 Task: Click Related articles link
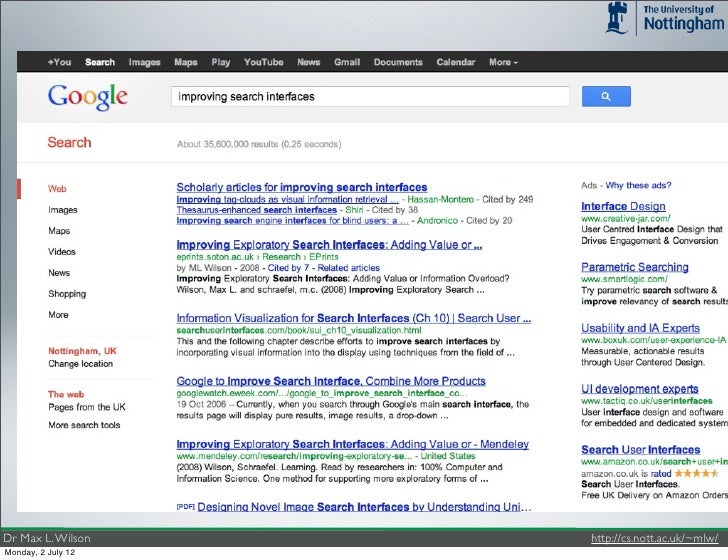[349, 268]
